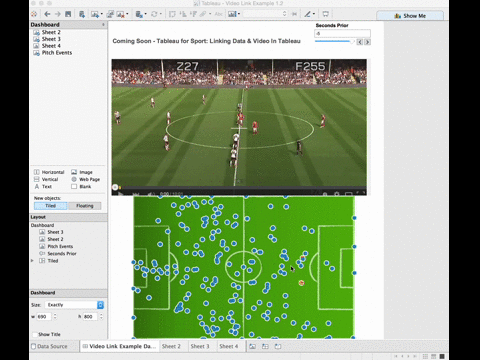Click the Horizontal layout container object
Image resolution: width=480 pixels, height=360 pixels.
coord(49,172)
